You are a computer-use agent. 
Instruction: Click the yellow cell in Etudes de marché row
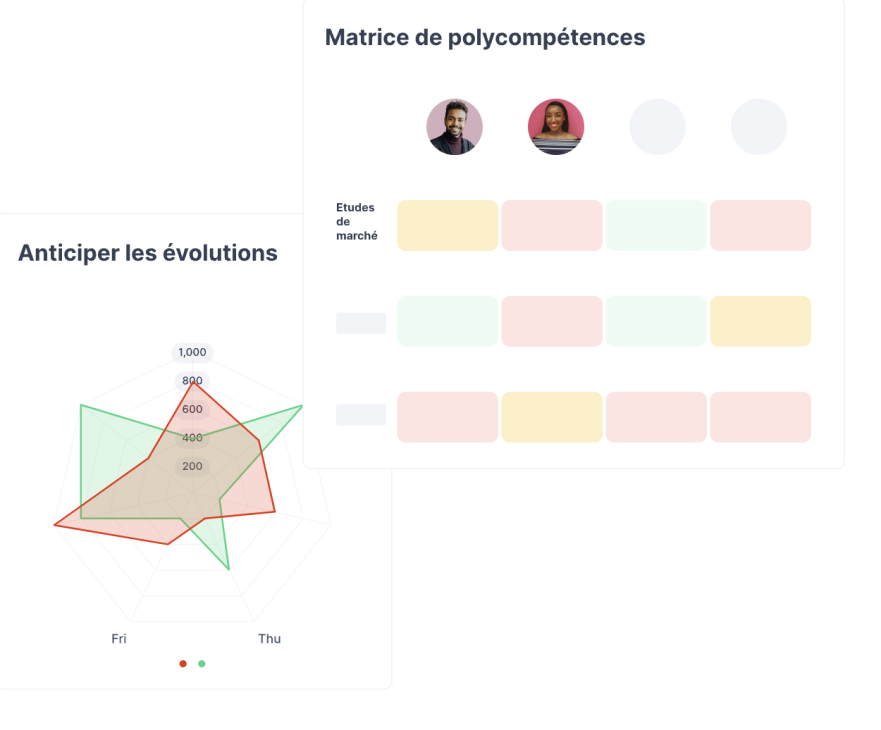(447, 225)
